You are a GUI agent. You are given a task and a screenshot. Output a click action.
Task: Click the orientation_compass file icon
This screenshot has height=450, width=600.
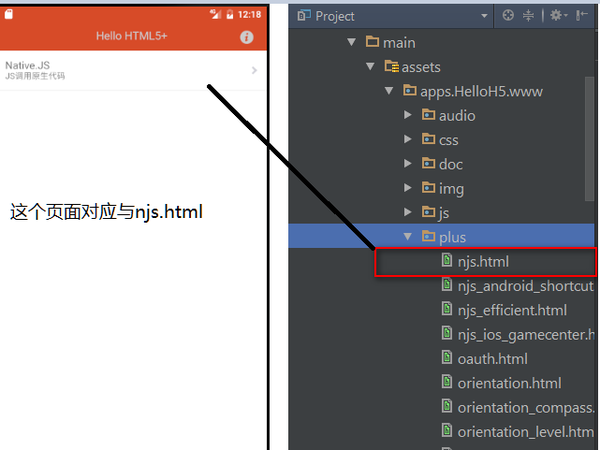(447, 406)
